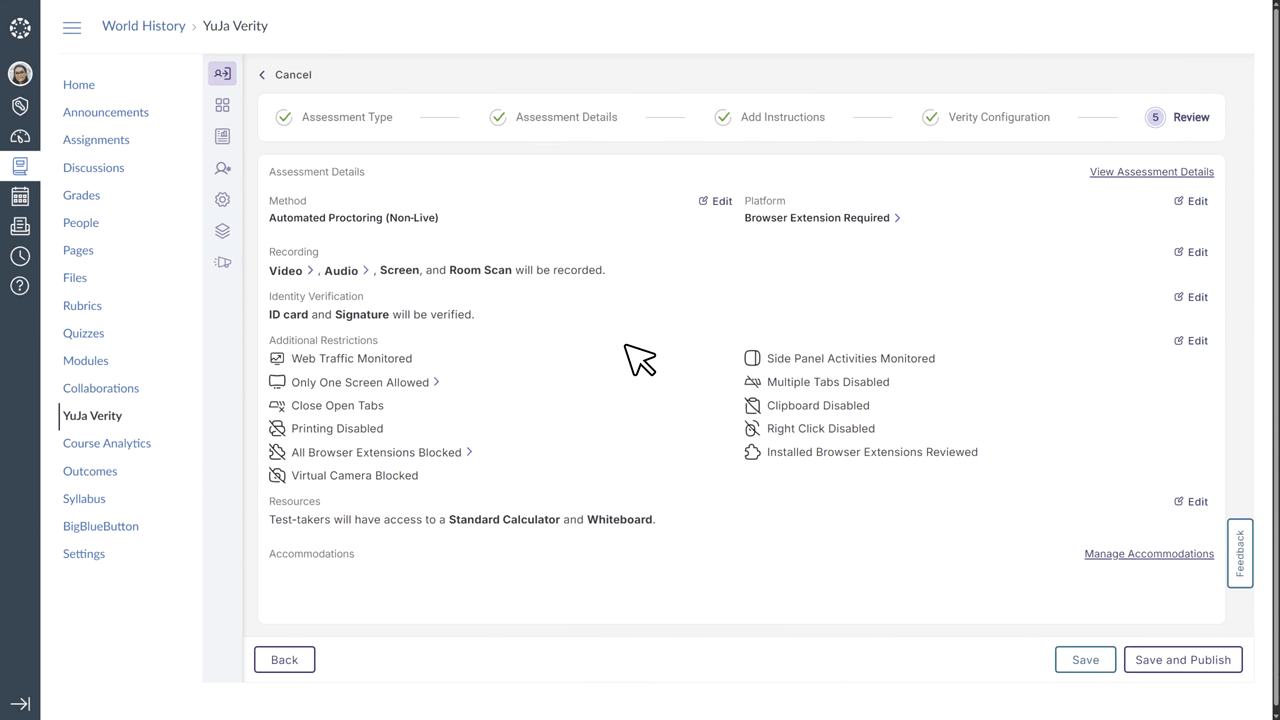Edit Resources settings
The height and width of the screenshot is (720, 1280).
click(1191, 502)
